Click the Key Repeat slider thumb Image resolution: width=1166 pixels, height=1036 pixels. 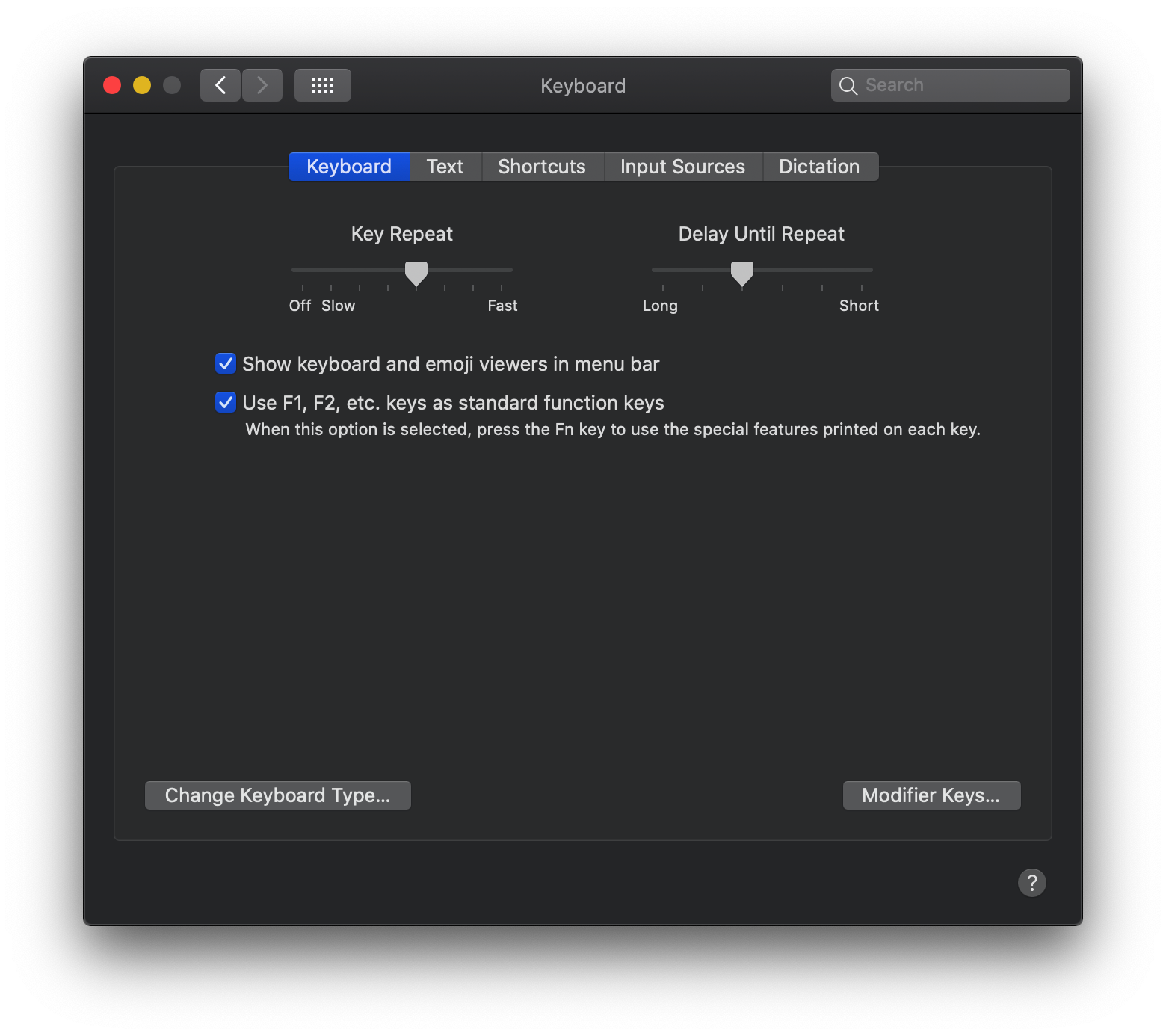pyautogui.click(x=416, y=274)
